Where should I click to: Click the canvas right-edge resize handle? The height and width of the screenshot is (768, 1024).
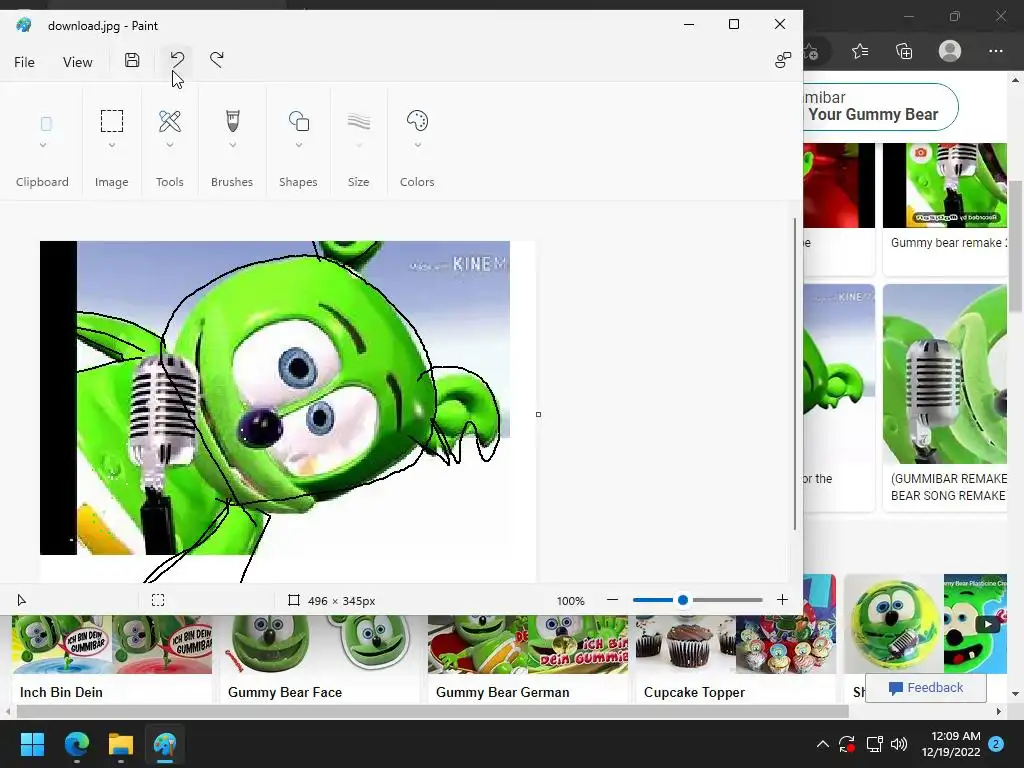pos(538,414)
